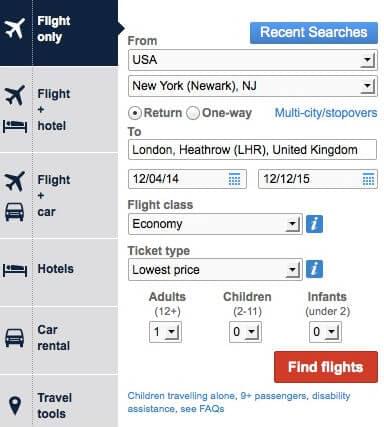Open the return date calendar icon
This screenshot has width=384, height=427.
[x=368, y=179]
